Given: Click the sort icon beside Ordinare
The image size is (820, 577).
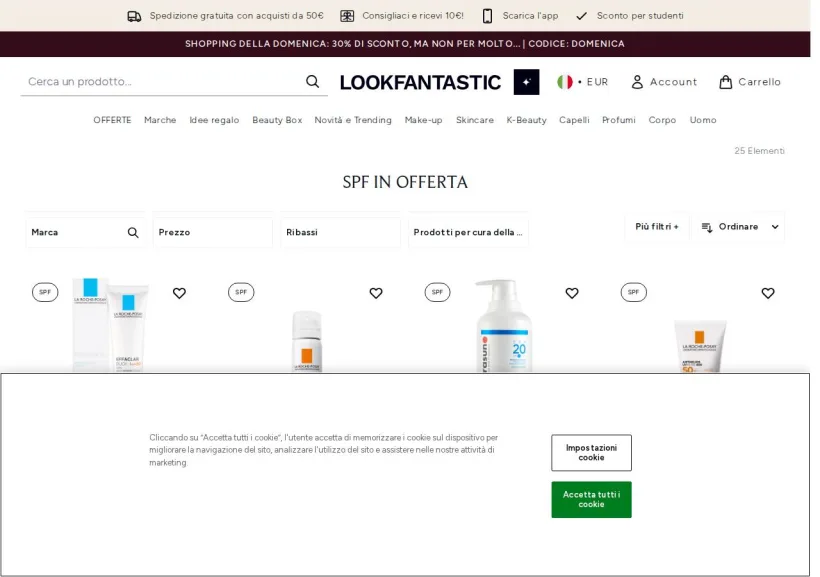Looking at the screenshot, I should (707, 227).
